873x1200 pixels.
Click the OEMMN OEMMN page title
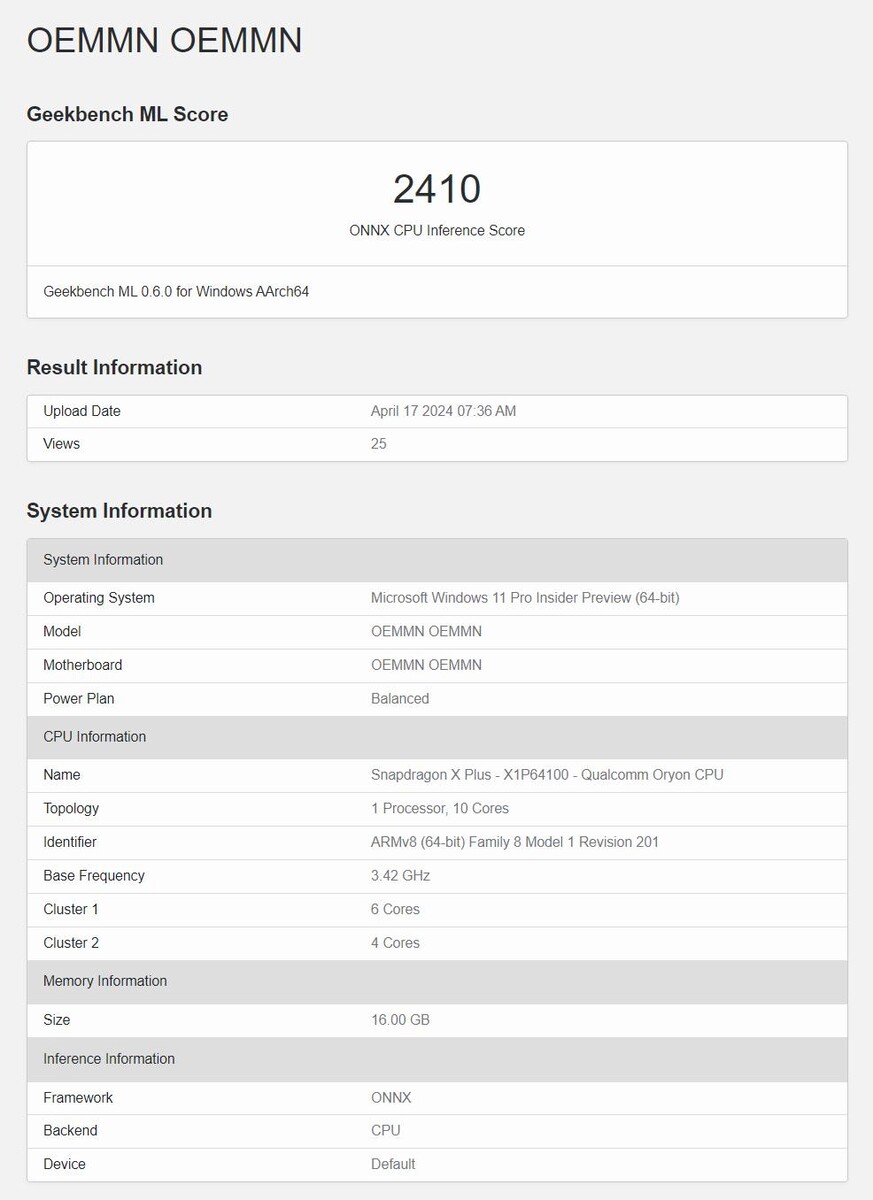pyautogui.click(x=164, y=40)
